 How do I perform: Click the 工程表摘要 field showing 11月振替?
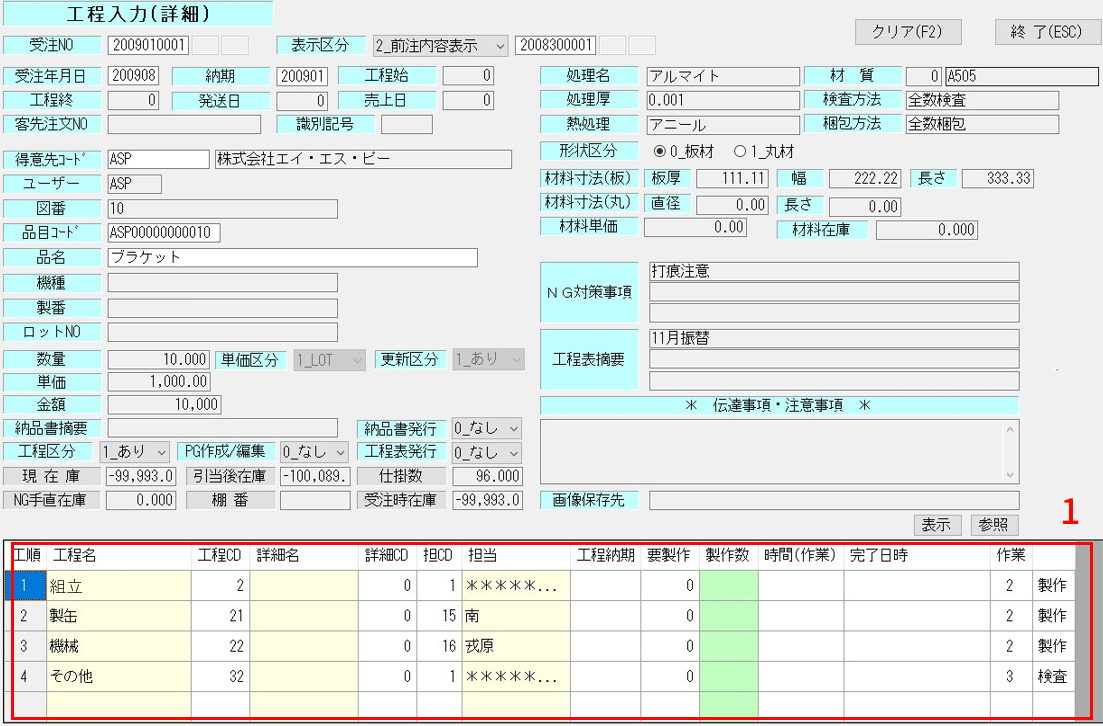834,338
